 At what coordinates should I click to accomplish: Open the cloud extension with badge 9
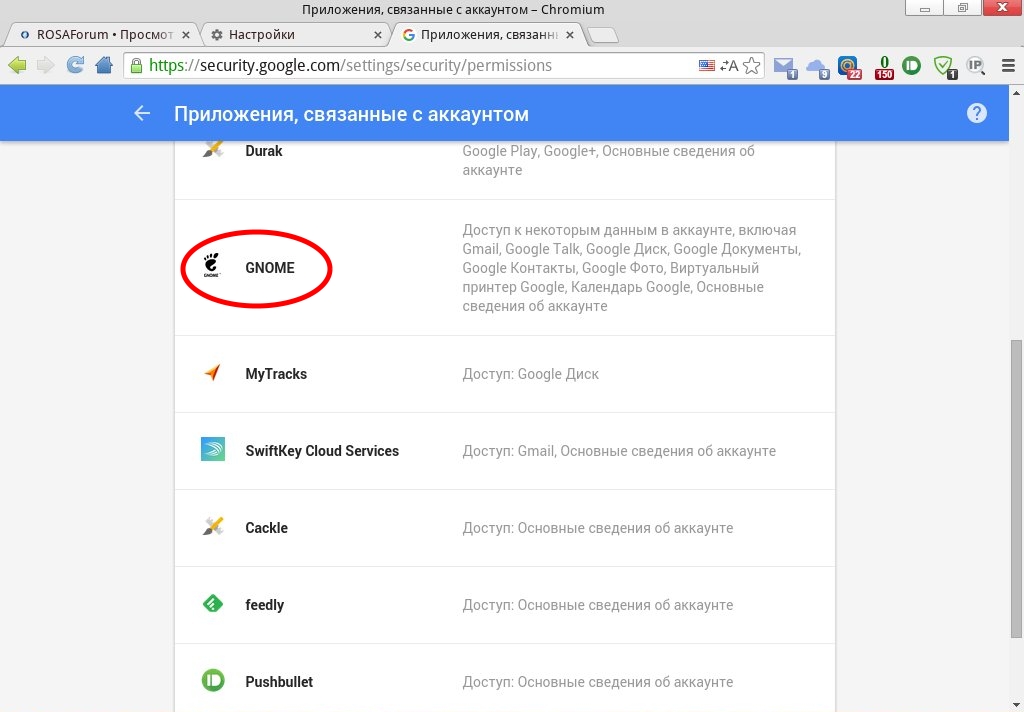[x=818, y=68]
